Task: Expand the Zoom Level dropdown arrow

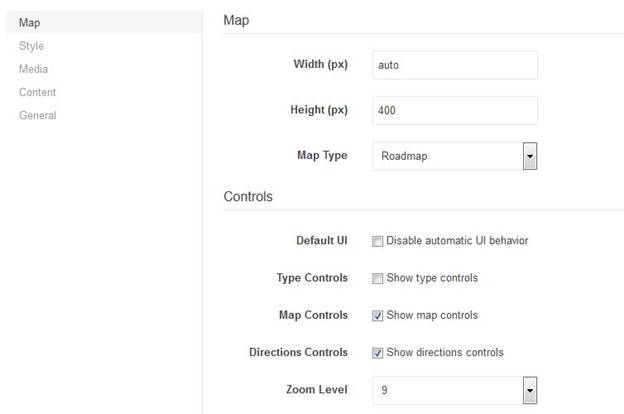Action: [530, 390]
